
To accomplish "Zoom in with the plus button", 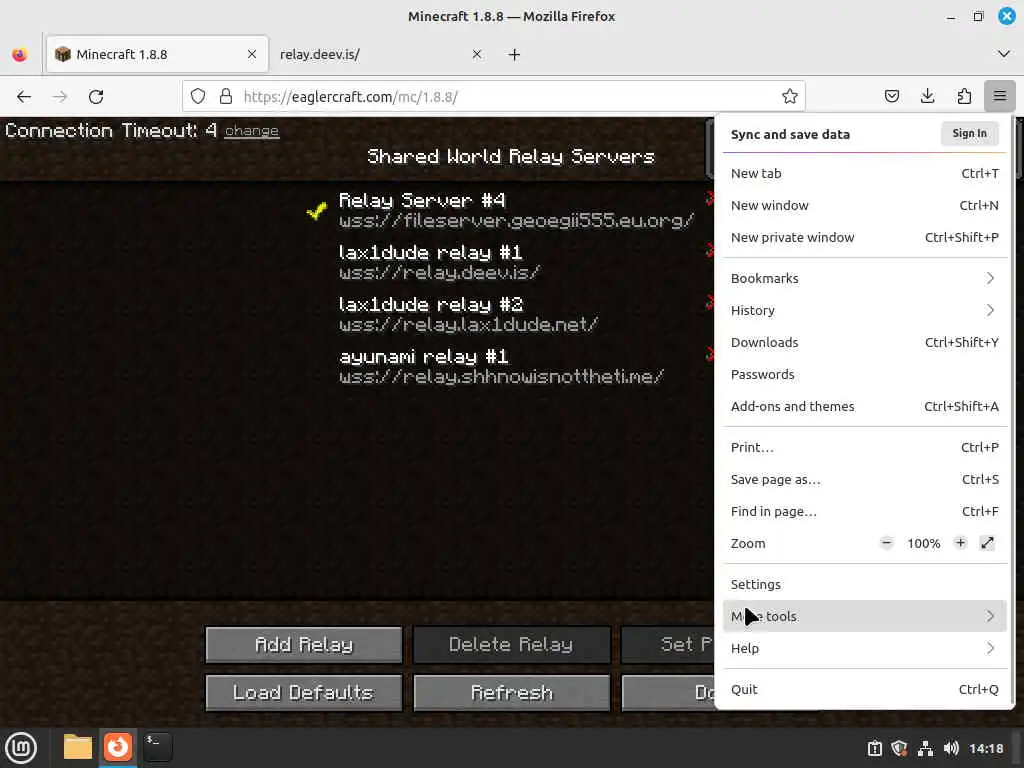I will [x=960, y=543].
